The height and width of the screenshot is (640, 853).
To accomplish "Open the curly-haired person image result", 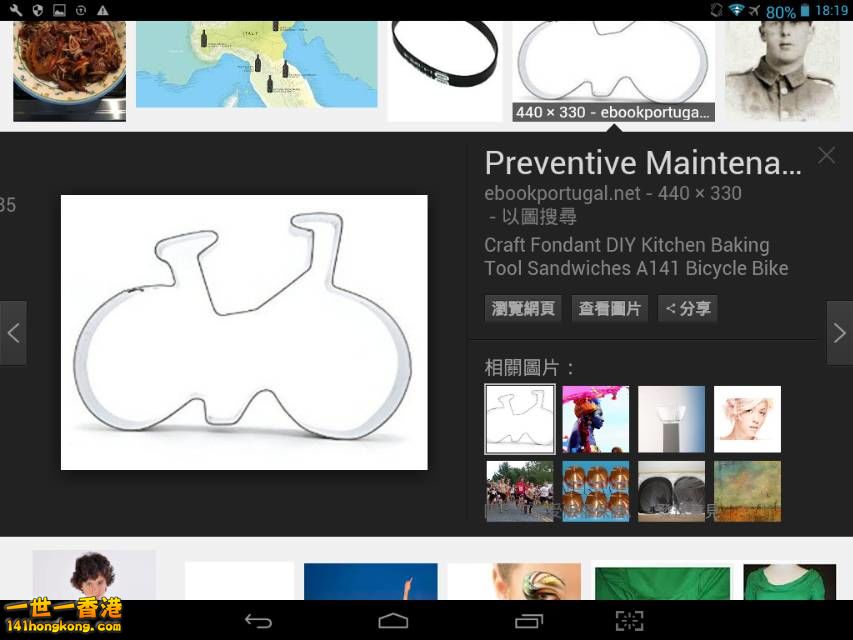I will (x=94, y=575).
